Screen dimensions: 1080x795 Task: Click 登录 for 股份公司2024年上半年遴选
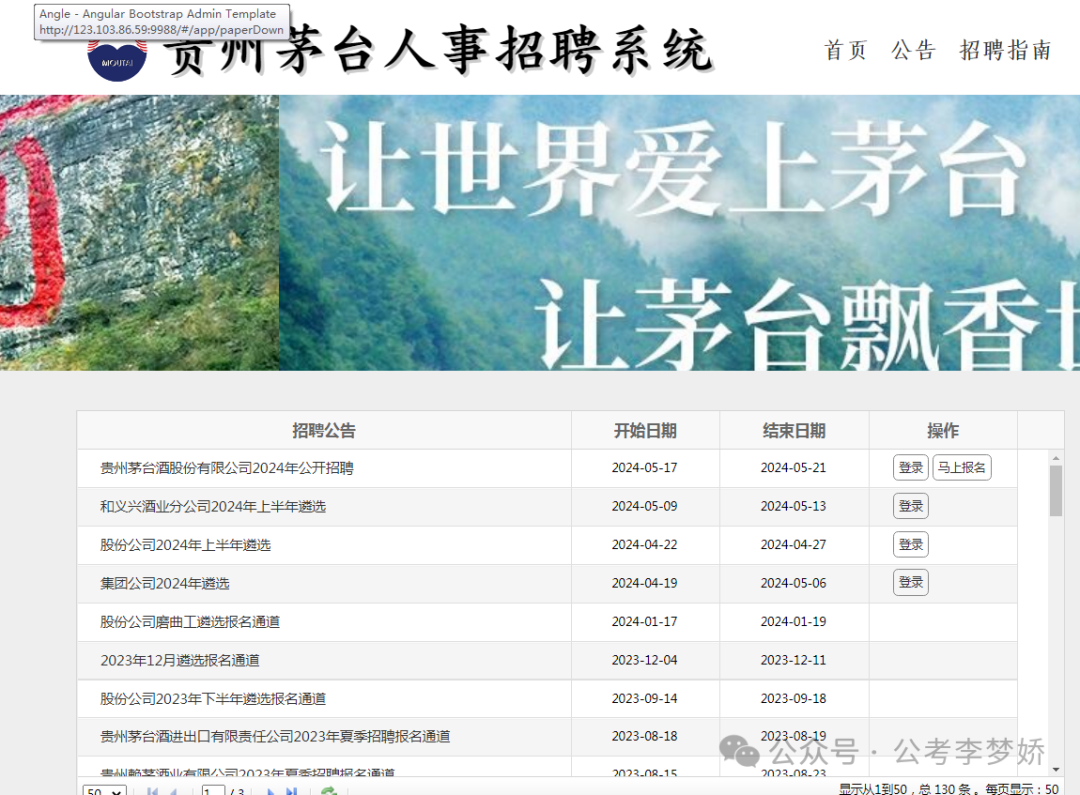point(911,545)
